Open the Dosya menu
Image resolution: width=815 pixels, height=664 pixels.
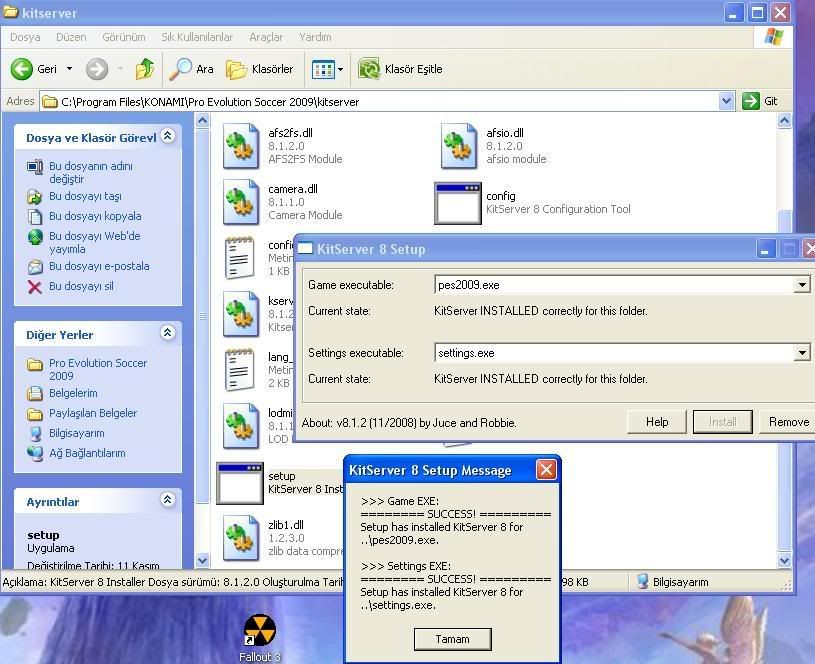click(x=25, y=37)
